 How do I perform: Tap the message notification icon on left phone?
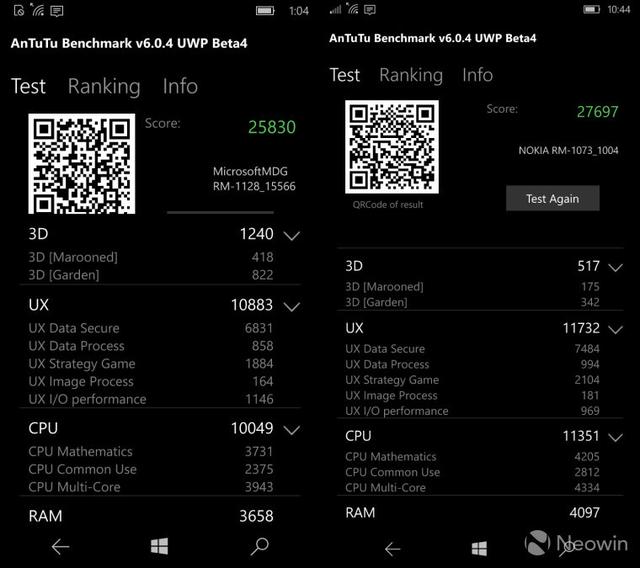pos(56,11)
